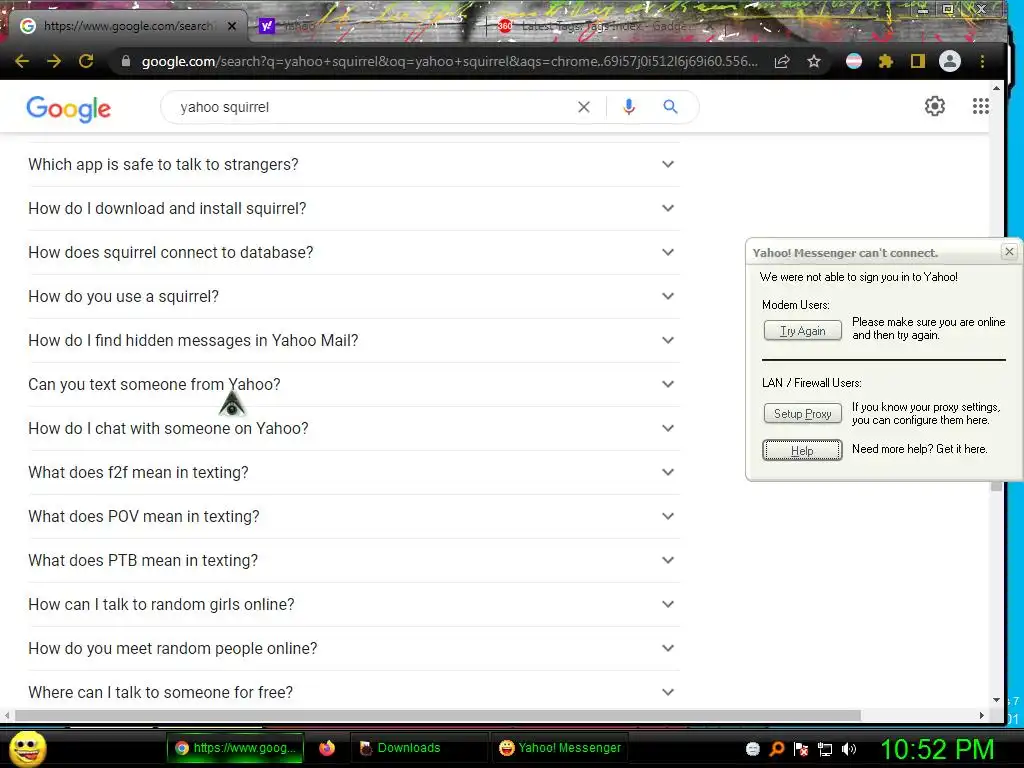Image resolution: width=1024 pixels, height=768 pixels.
Task: Click the tray network computer icon
Action: tap(825, 749)
